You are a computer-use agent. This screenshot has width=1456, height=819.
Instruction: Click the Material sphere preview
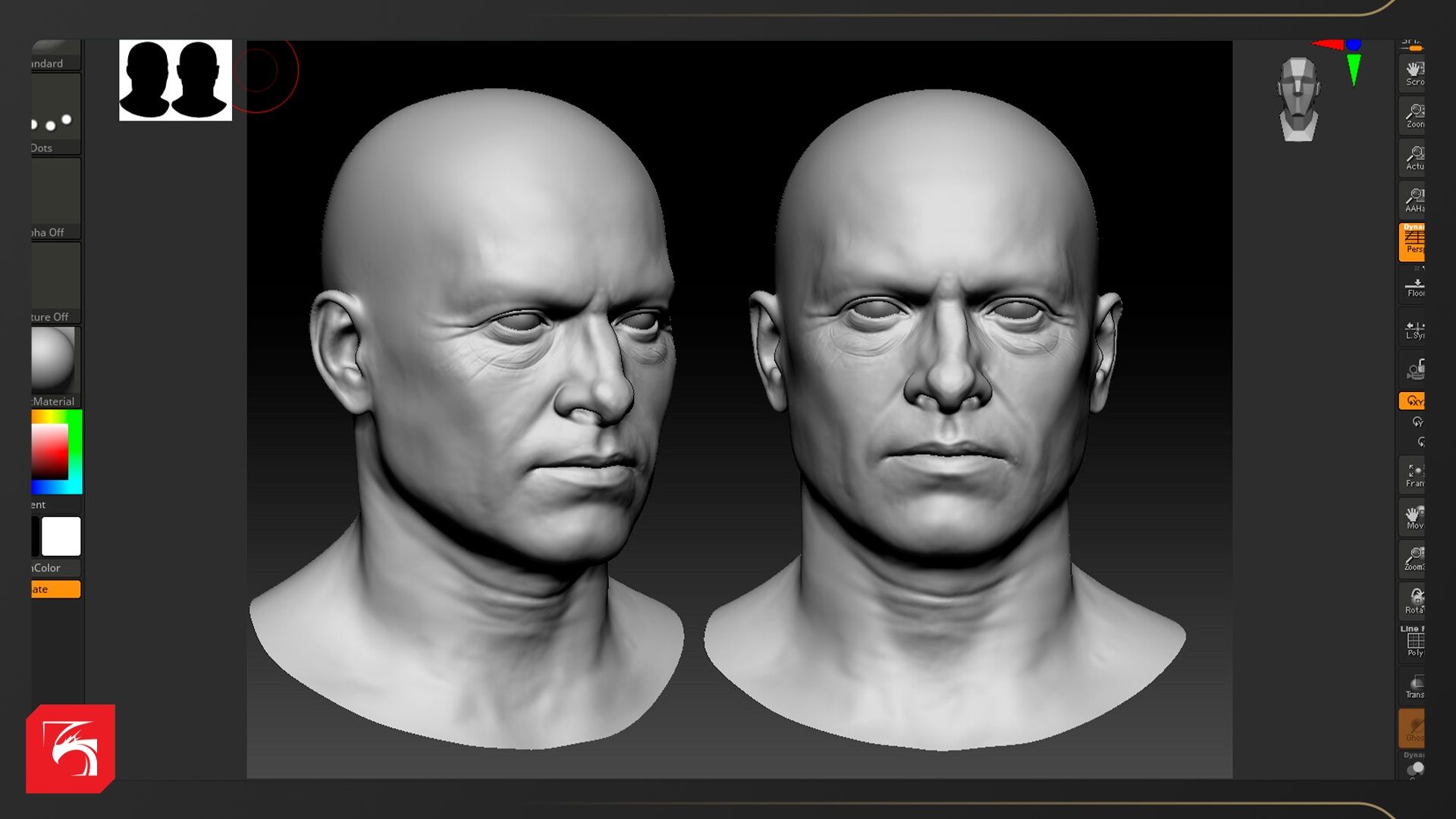coord(53,360)
